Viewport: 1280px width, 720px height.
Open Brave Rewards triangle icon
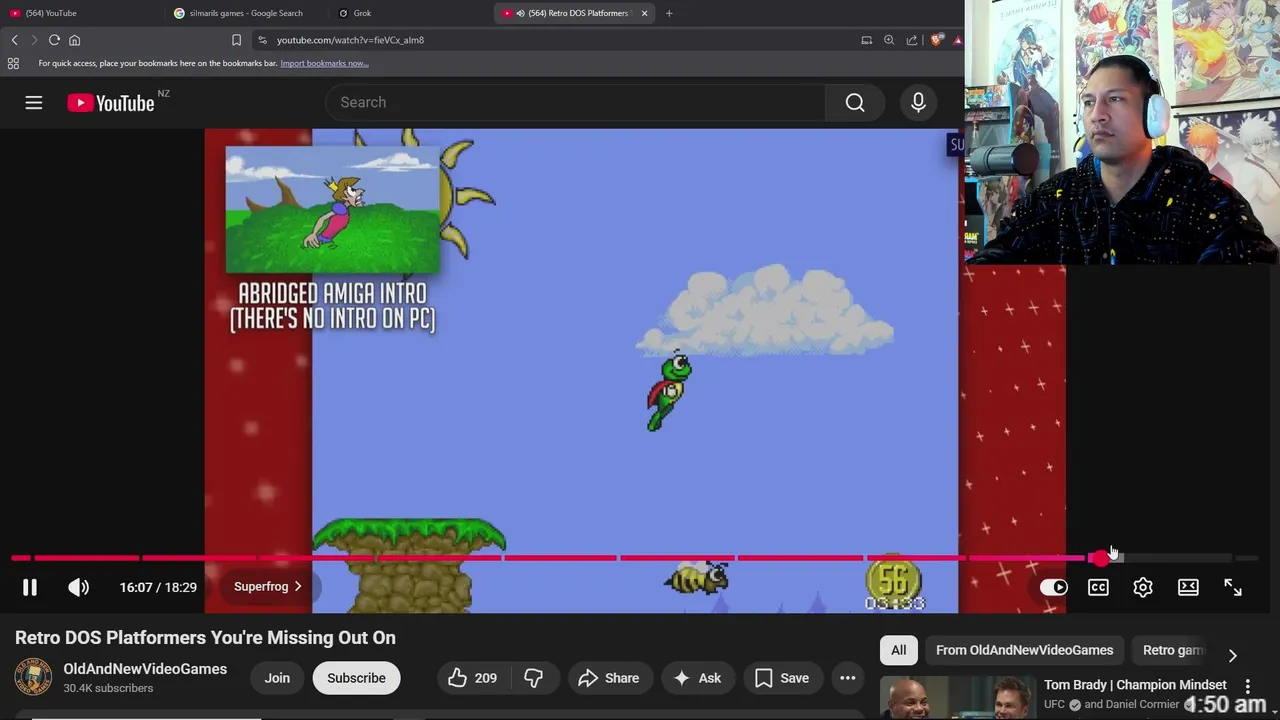click(x=957, y=40)
